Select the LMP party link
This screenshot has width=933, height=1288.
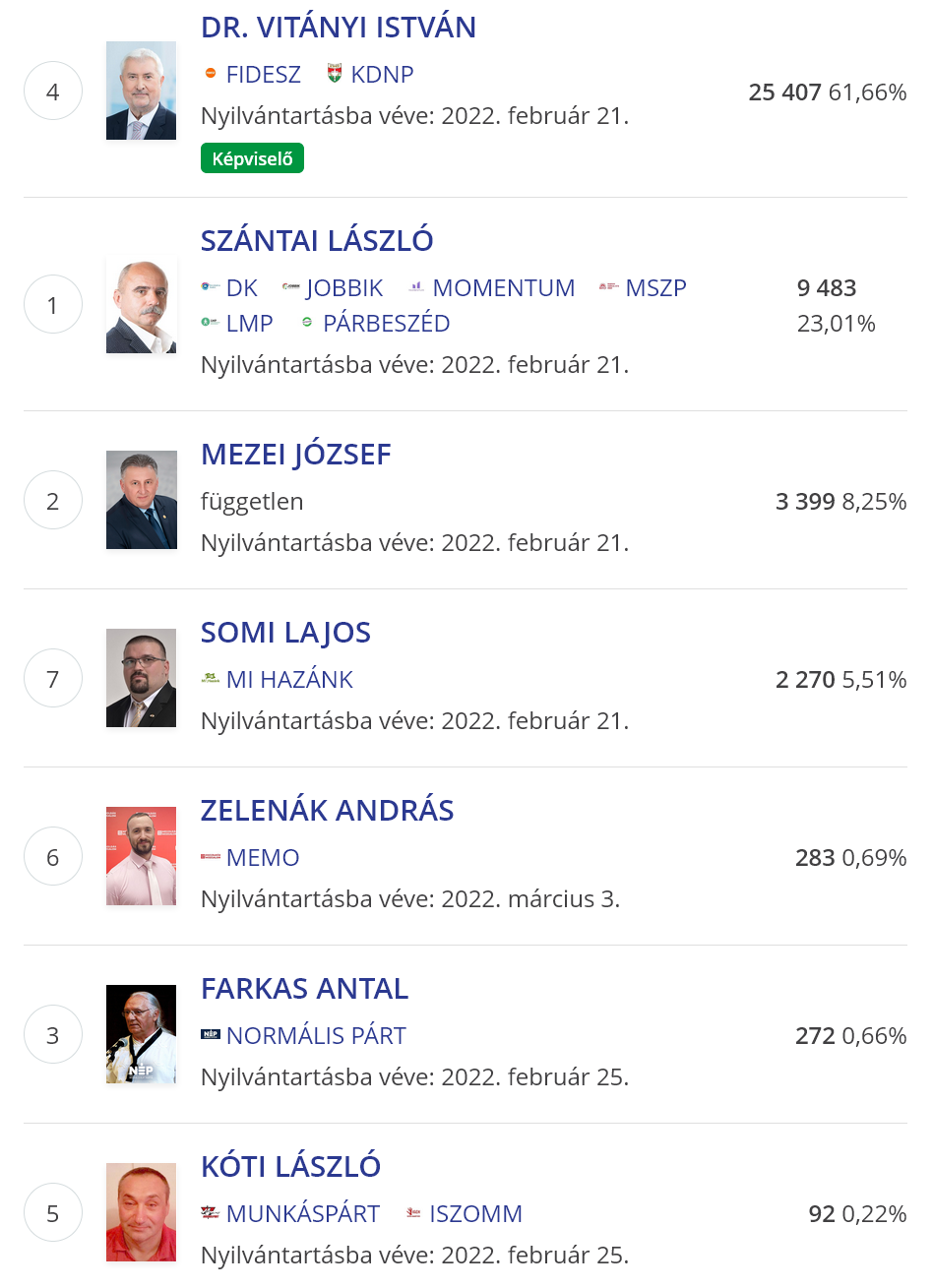coord(249,324)
